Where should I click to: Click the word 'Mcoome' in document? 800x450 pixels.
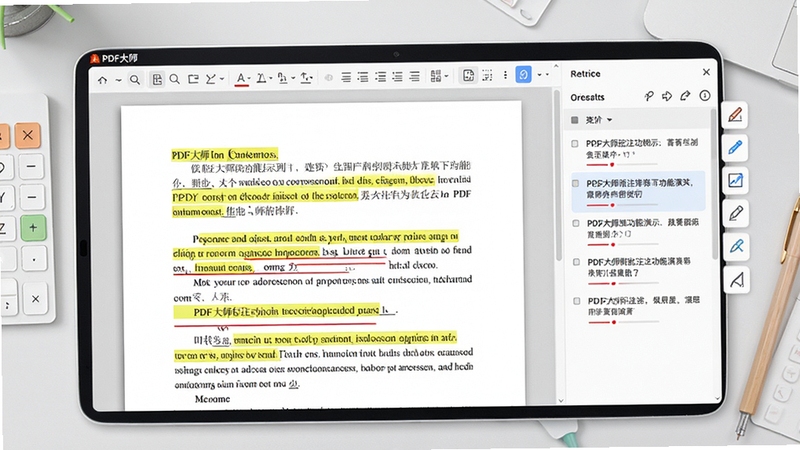212,399
